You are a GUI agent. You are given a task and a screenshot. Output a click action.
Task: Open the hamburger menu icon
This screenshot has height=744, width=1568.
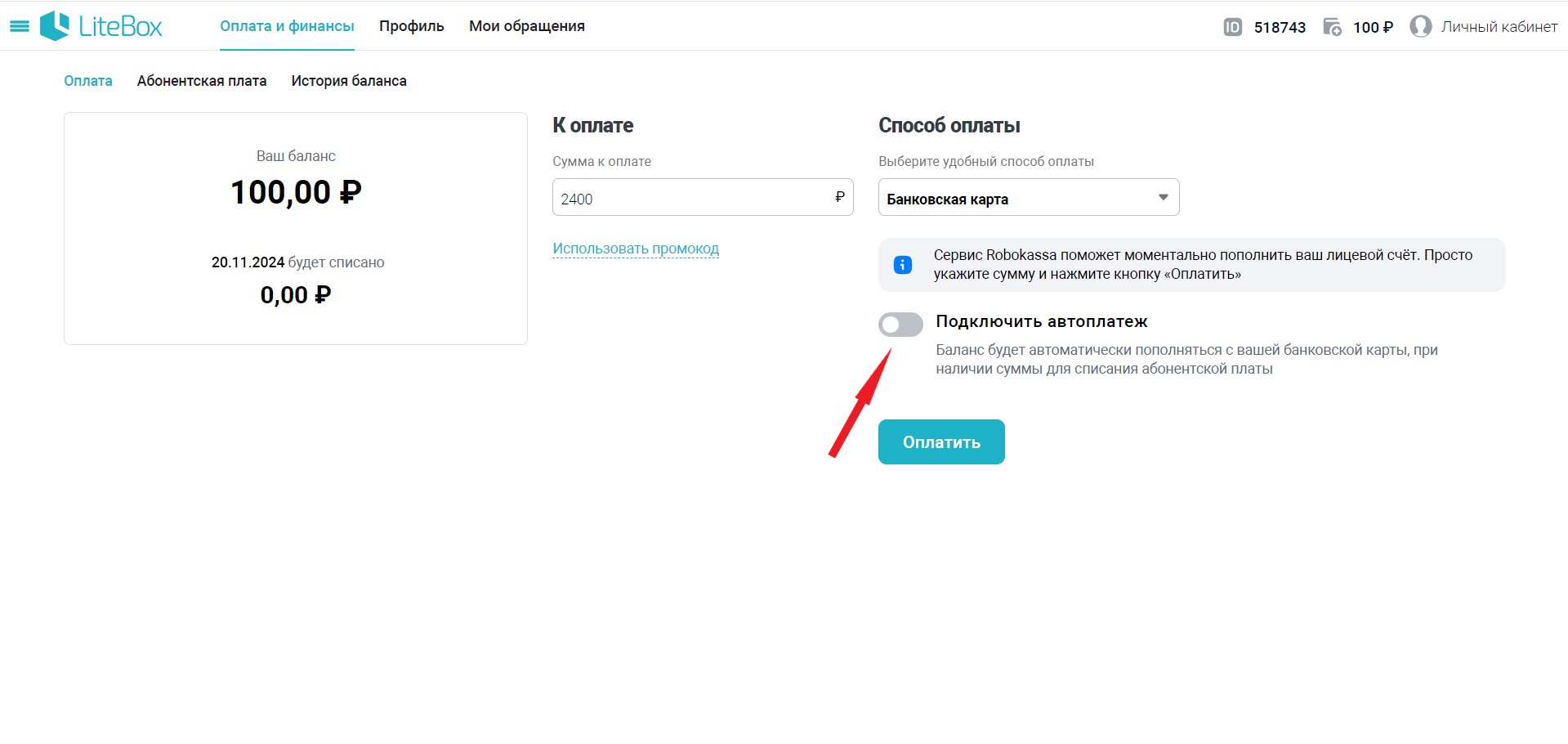(x=19, y=26)
